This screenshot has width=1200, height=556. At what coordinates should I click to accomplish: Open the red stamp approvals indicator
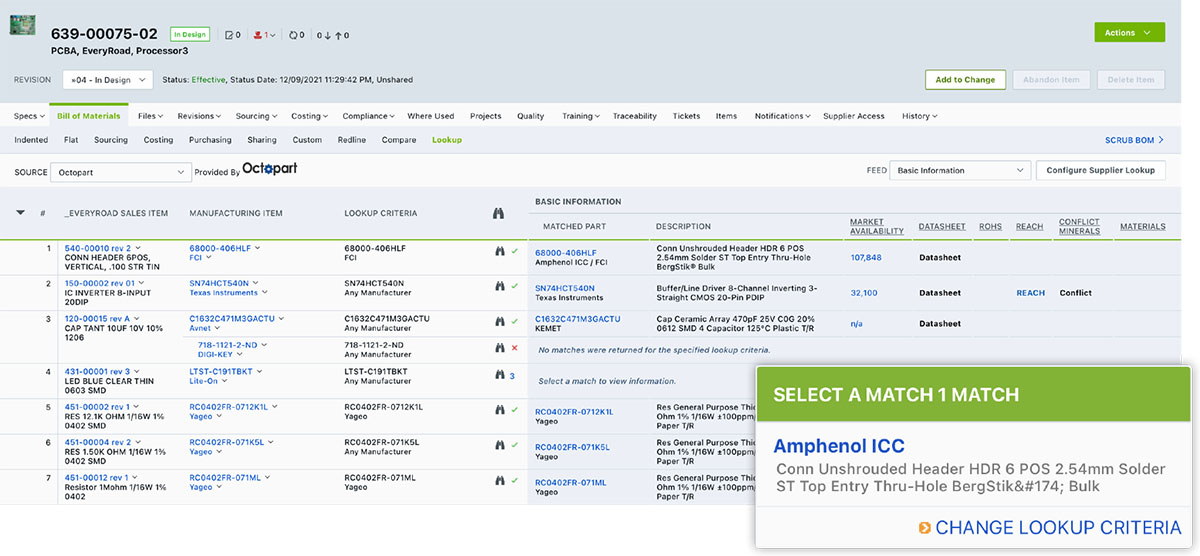pyautogui.click(x=264, y=35)
